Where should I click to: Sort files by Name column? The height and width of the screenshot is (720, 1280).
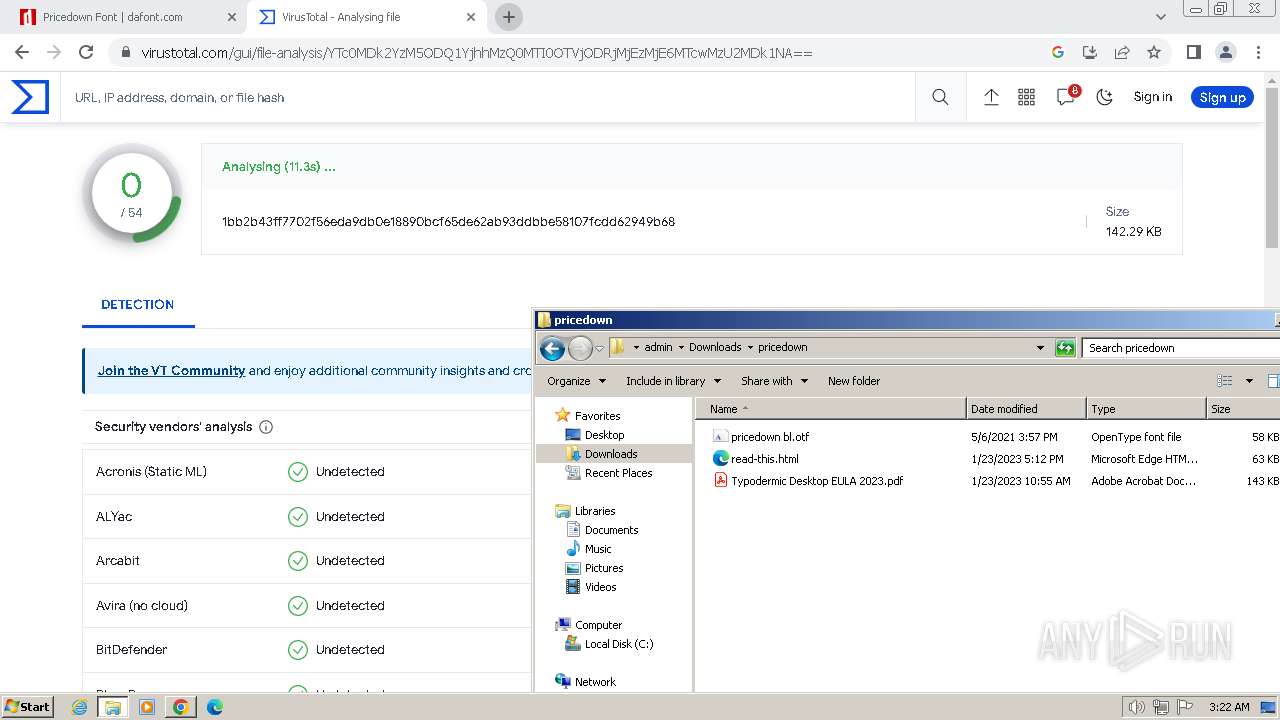point(830,409)
